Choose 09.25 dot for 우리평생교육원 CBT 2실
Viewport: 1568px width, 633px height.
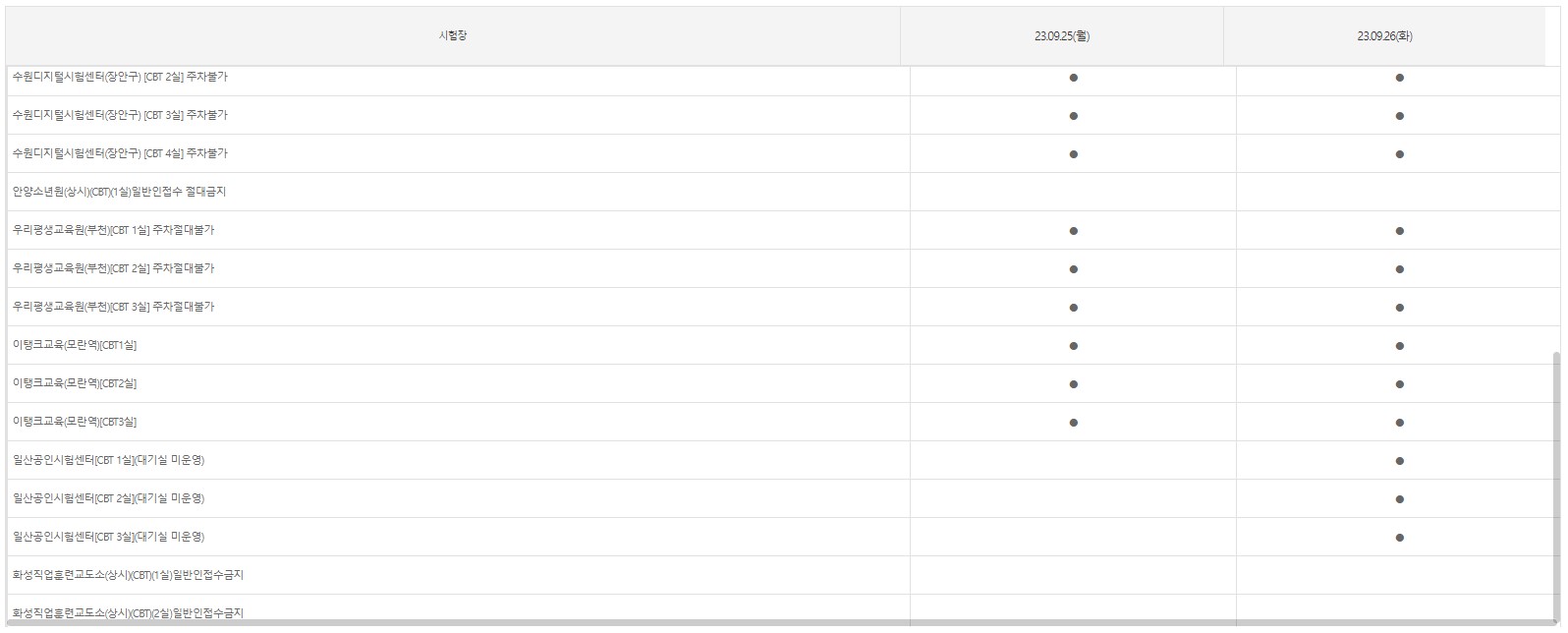(1073, 269)
